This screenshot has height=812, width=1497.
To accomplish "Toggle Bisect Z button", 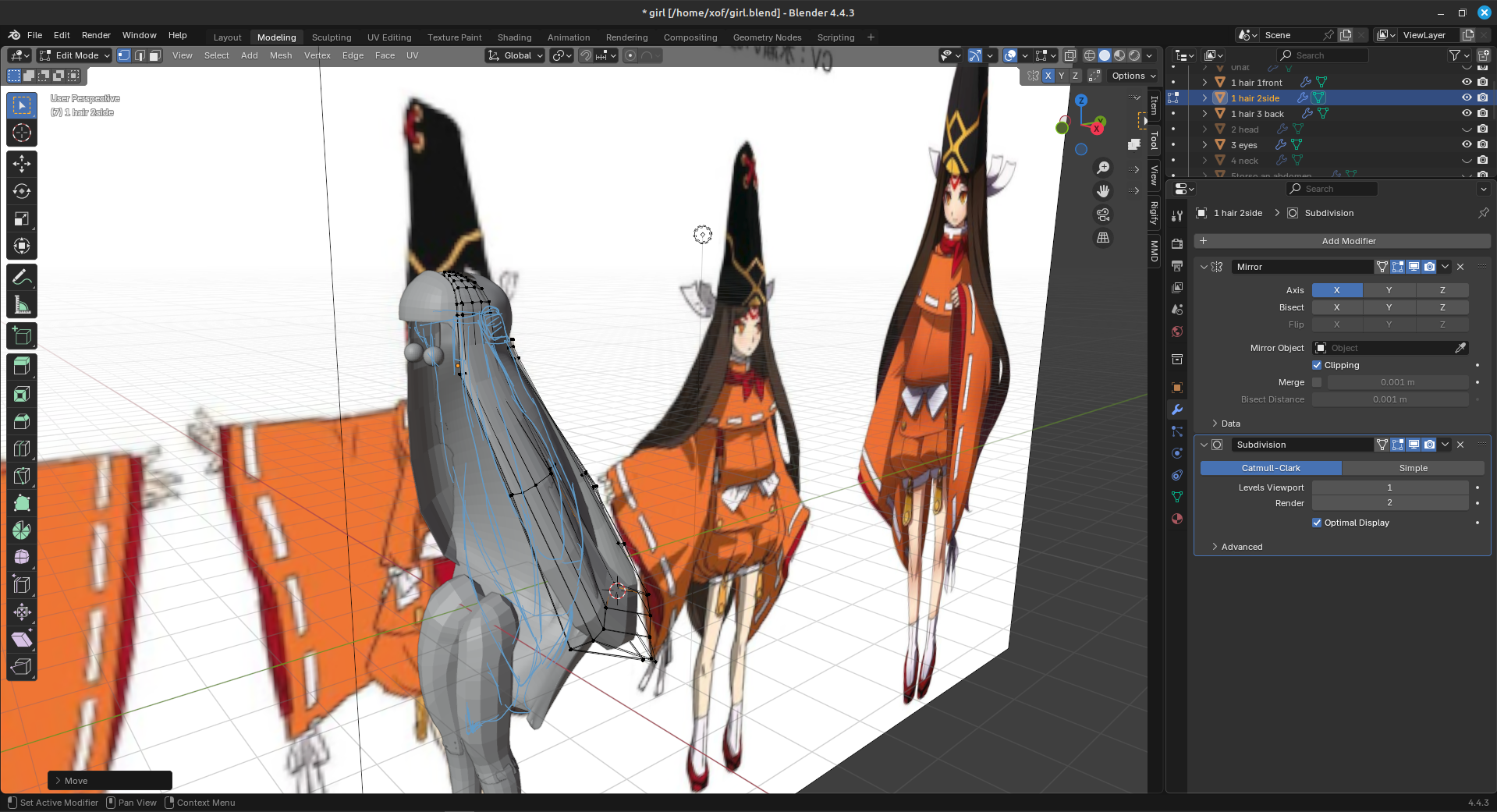I will (1442, 307).
